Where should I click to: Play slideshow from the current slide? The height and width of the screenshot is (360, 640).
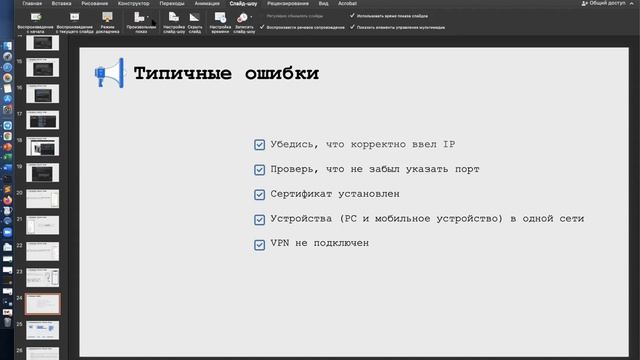pos(74,22)
